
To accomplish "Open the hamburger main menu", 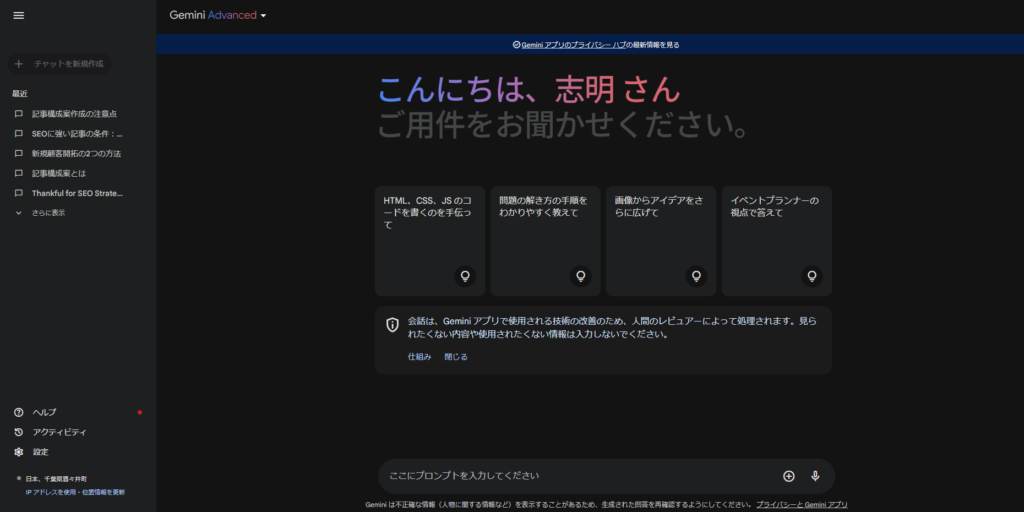I will [18, 16].
